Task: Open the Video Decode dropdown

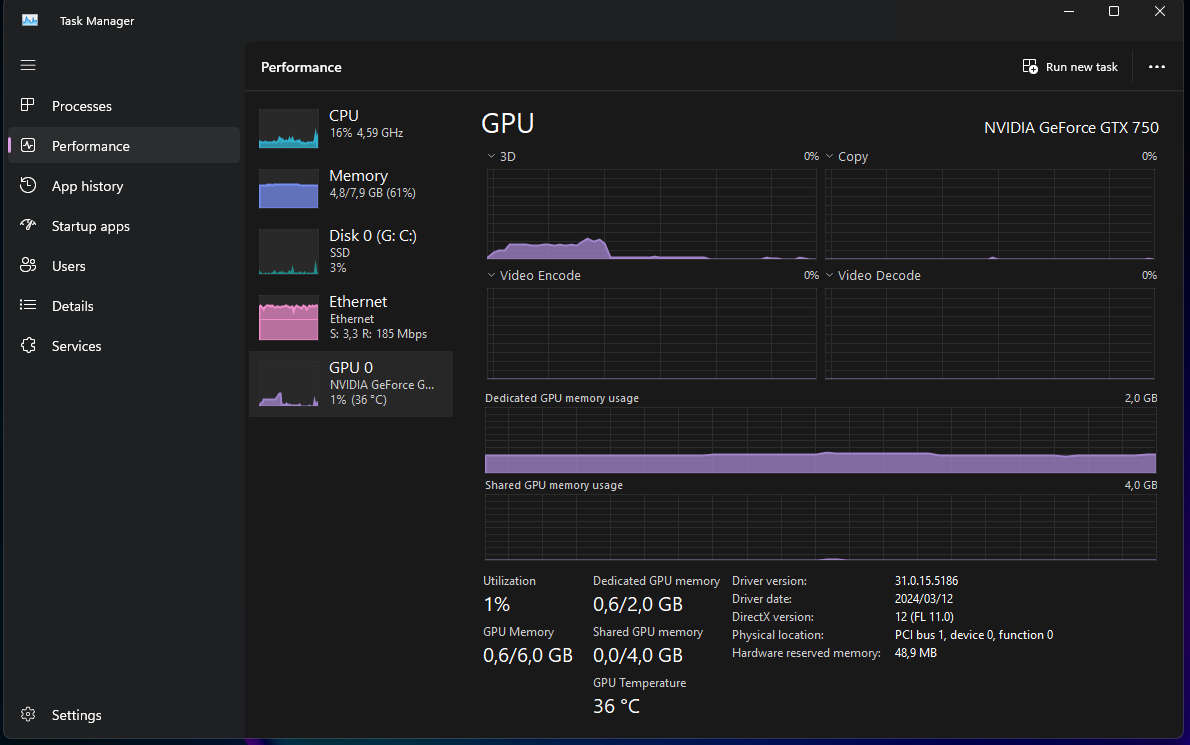Action: point(828,275)
